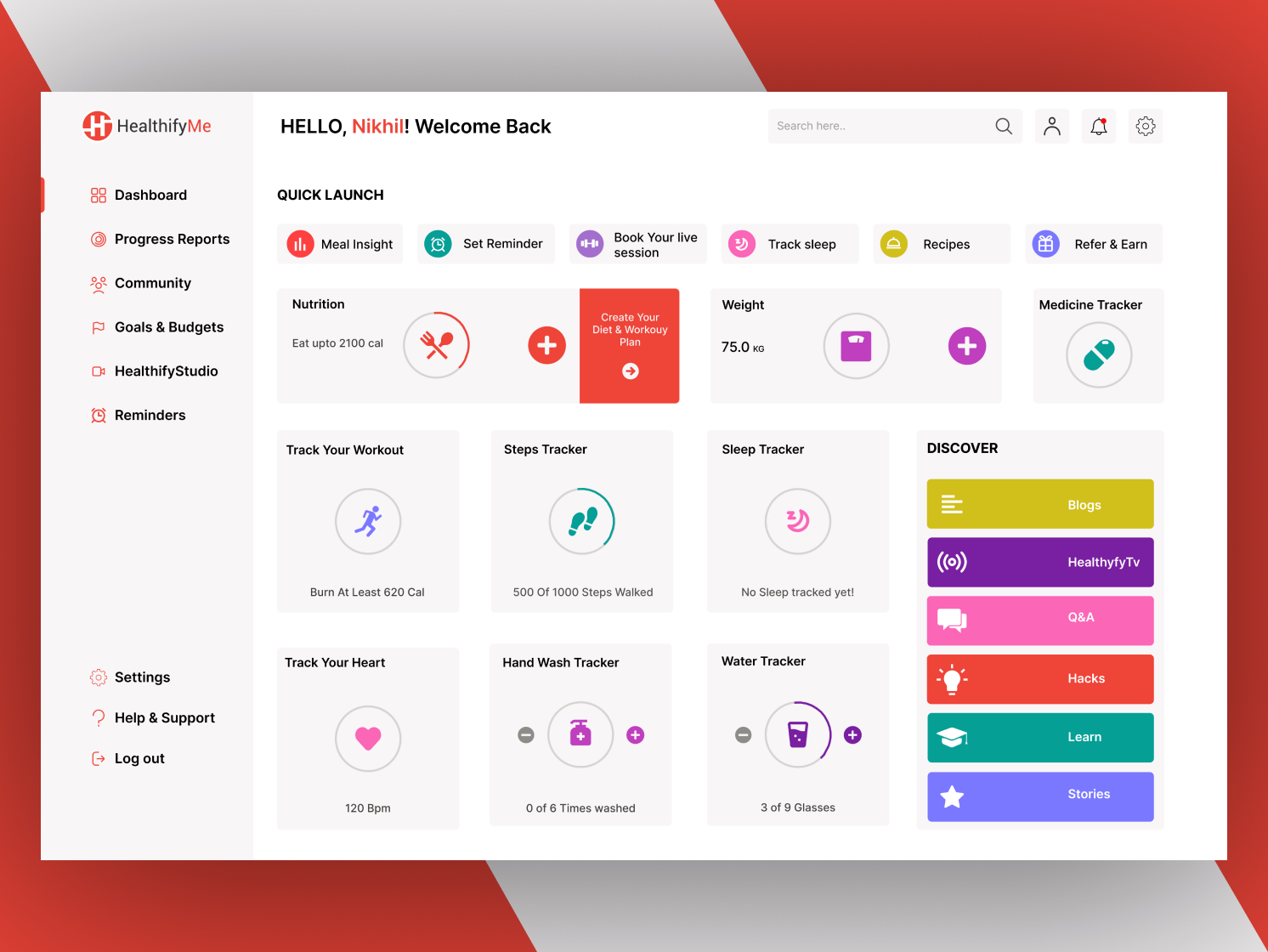This screenshot has height=952, width=1268.
Task: Click the Nutrition fork and spoon icon
Action: pyautogui.click(x=437, y=345)
